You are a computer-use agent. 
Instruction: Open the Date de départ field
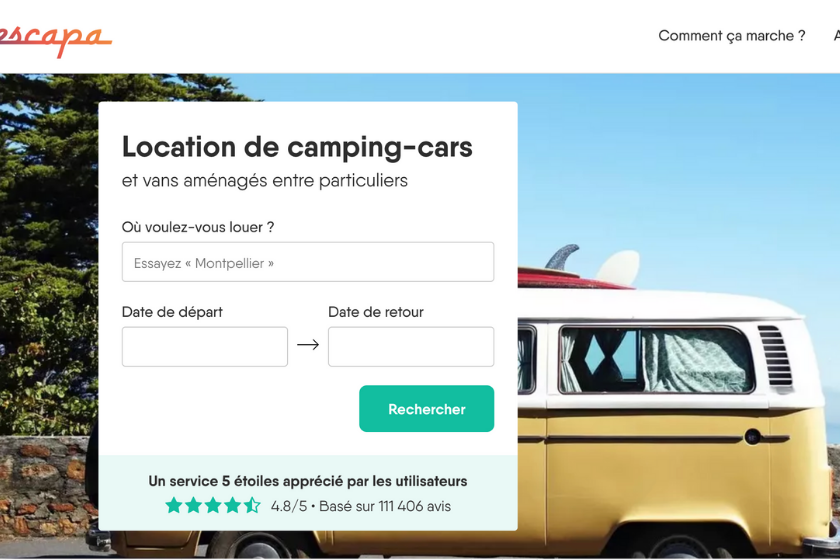pyautogui.click(x=205, y=347)
